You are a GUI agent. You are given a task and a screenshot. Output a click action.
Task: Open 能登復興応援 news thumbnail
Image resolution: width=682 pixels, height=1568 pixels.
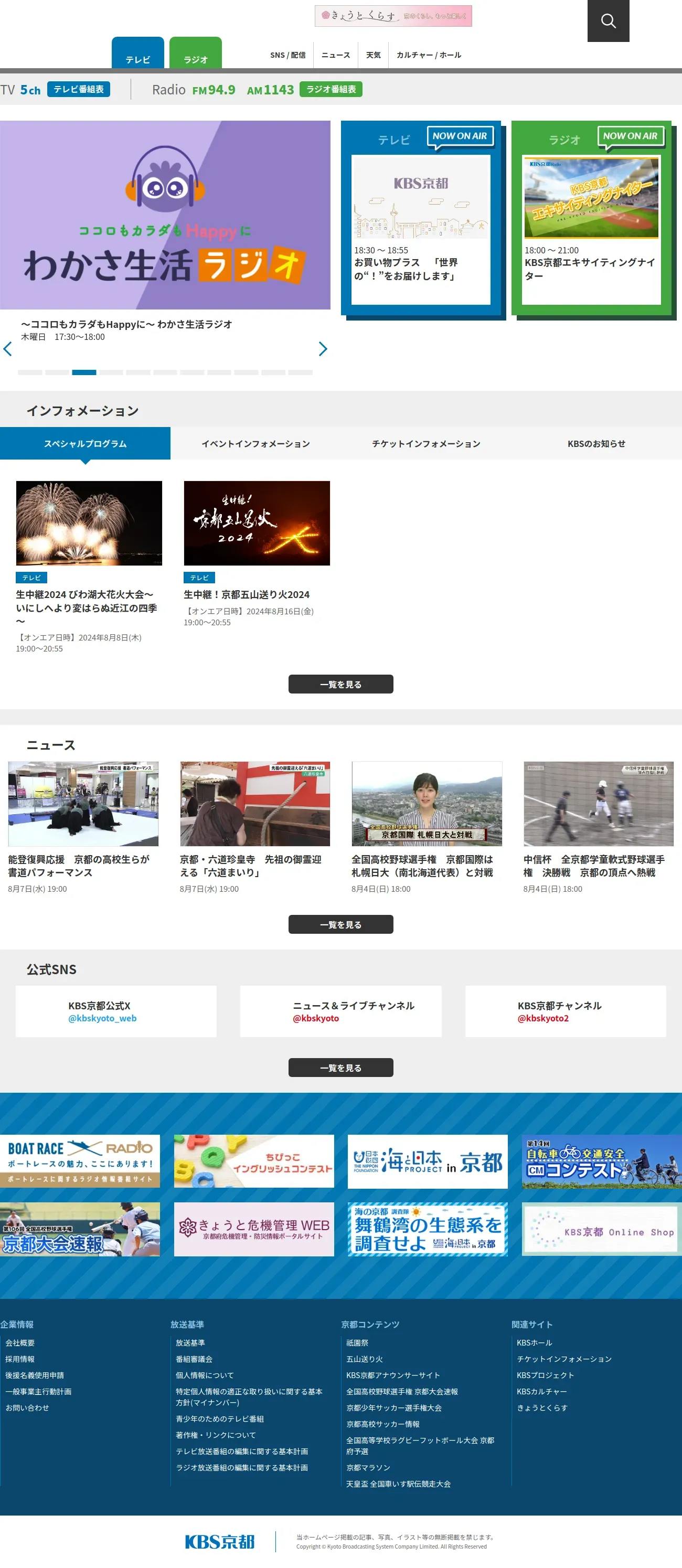[x=83, y=804]
